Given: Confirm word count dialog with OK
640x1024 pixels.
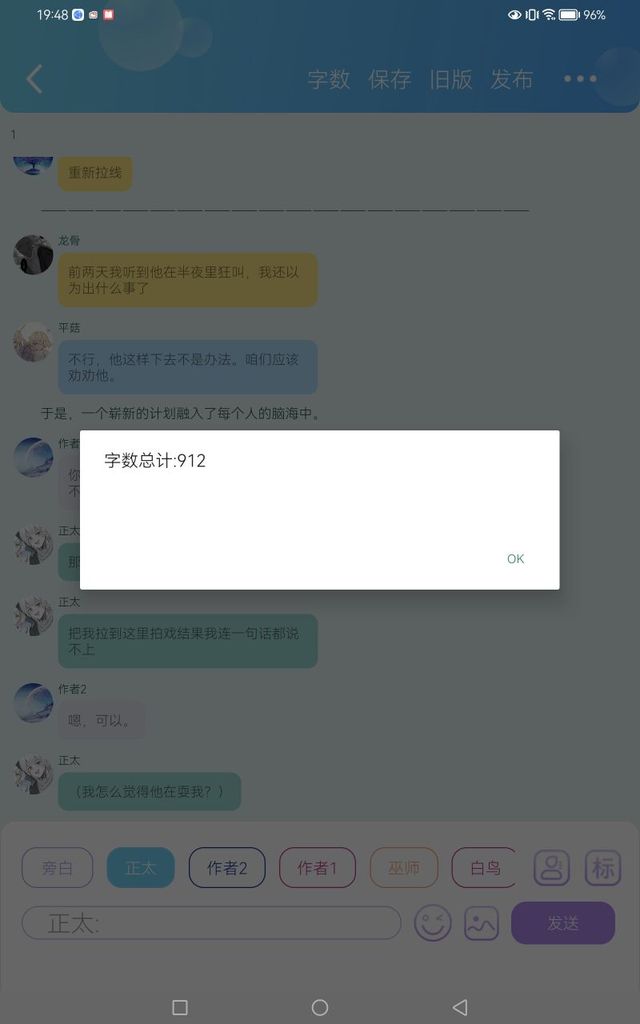Looking at the screenshot, I should [515, 558].
